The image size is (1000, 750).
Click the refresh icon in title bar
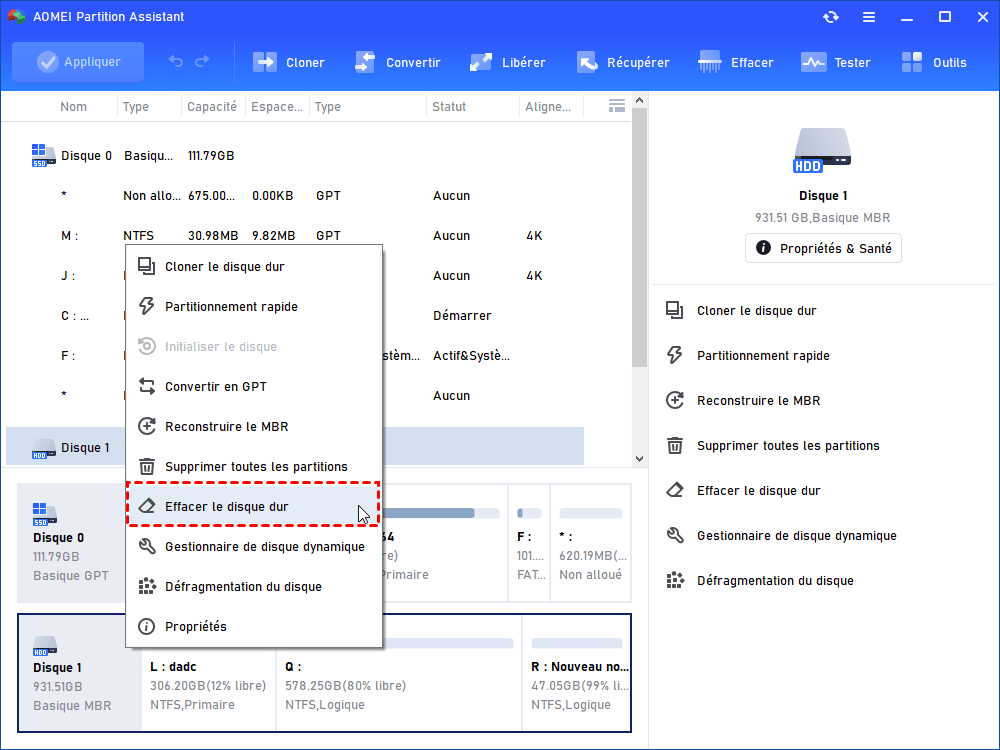[x=830, y=17]
